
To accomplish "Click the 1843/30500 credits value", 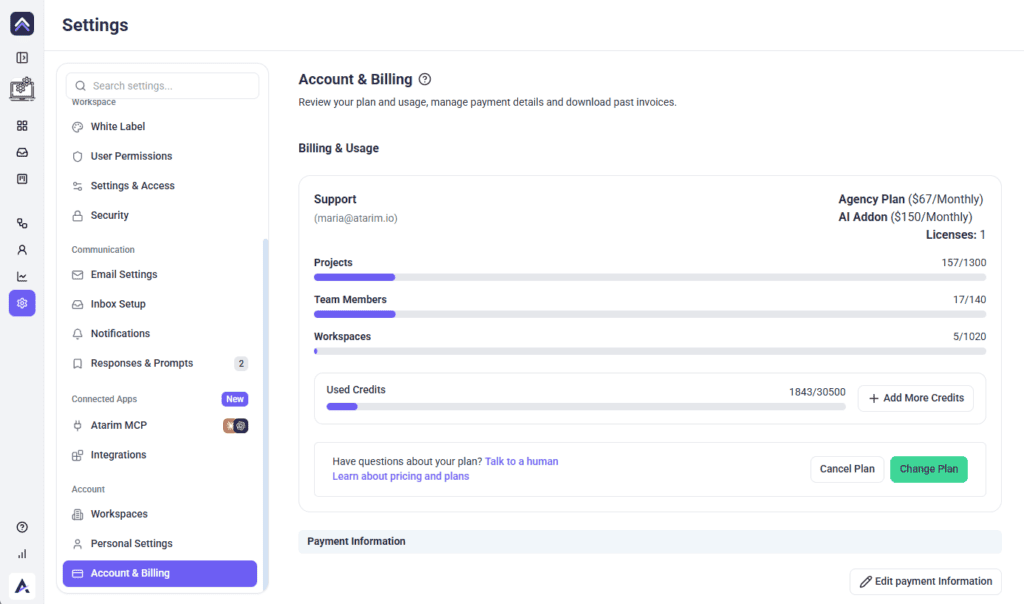I will (x=817, y=392).
